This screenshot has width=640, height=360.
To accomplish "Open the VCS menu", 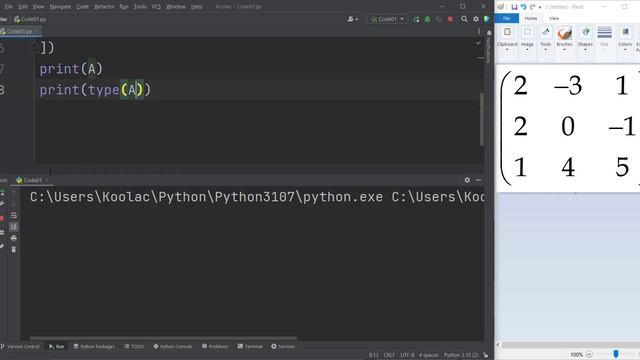I will (156, 7).
